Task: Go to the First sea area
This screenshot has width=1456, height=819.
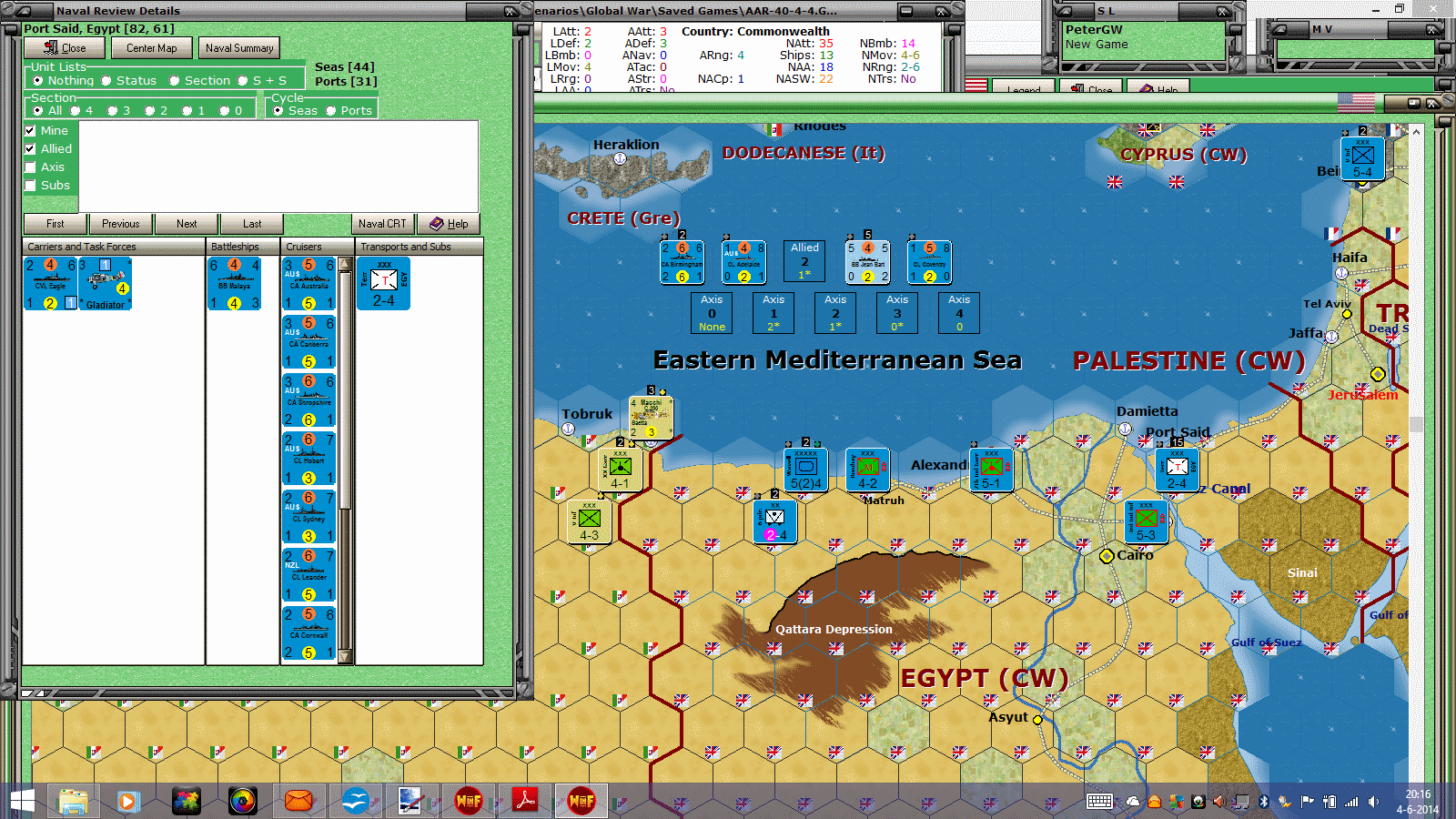Action: pos(56,224)
